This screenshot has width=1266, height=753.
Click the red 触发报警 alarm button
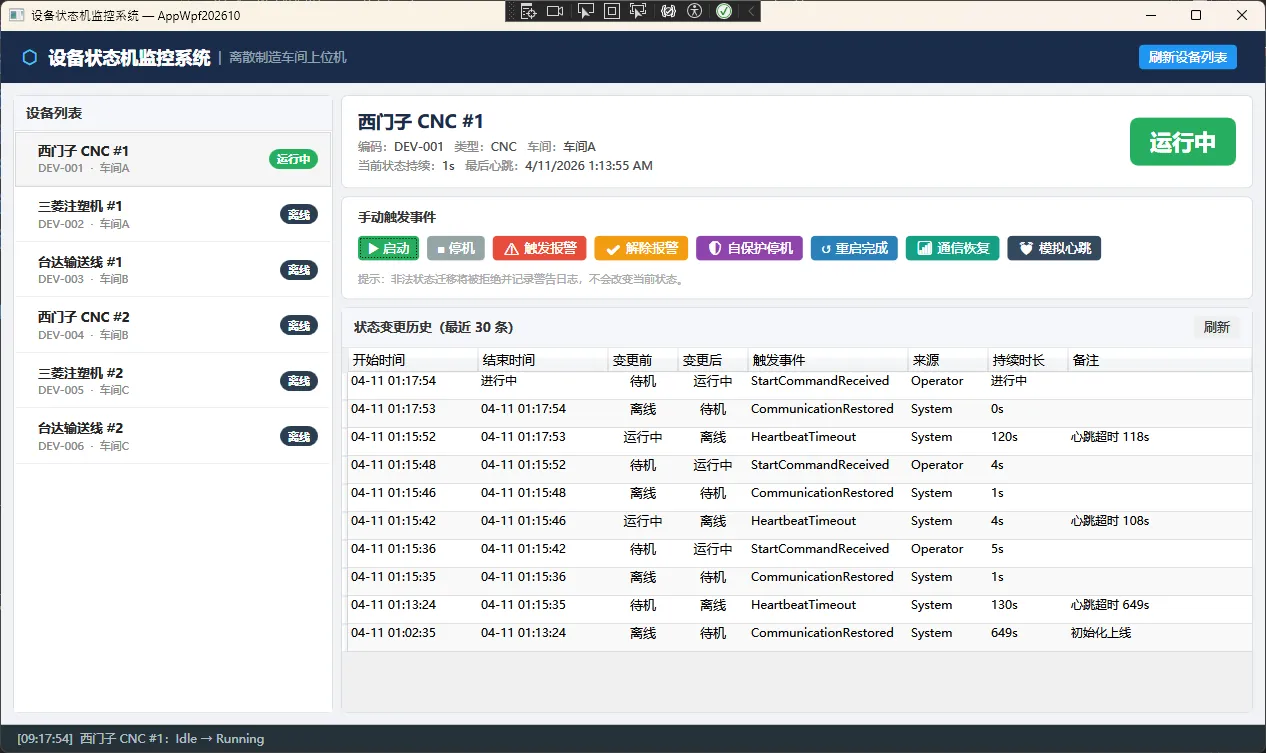(539, 248)
